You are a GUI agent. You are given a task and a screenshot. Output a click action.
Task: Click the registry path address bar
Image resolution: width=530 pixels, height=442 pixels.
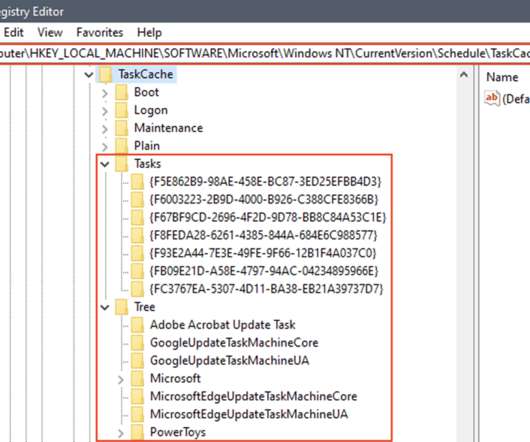[x=265, y=53]
